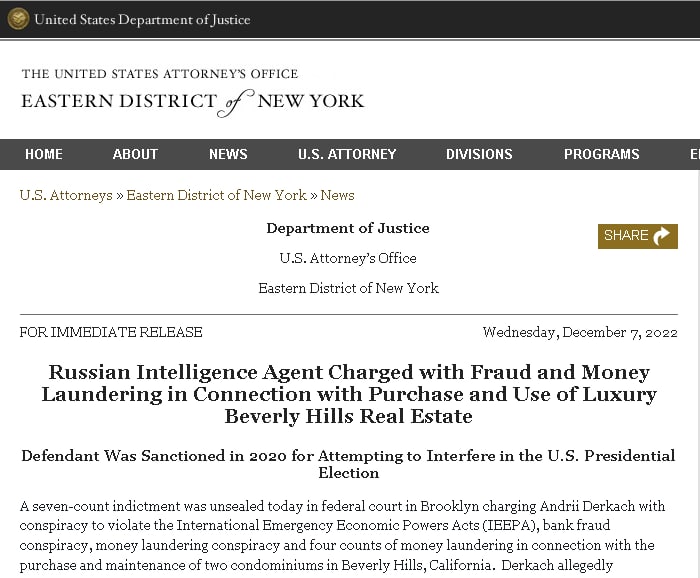Navigate to the DIVISIONS menu

click(479, 154)
